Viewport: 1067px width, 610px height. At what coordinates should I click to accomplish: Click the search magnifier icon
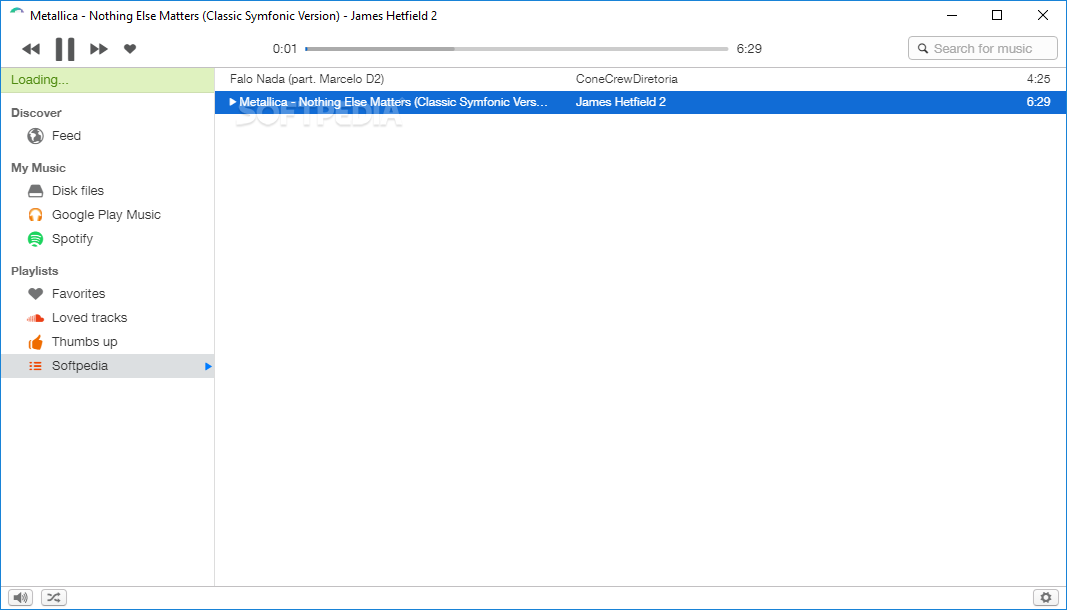tap(923, 48)
